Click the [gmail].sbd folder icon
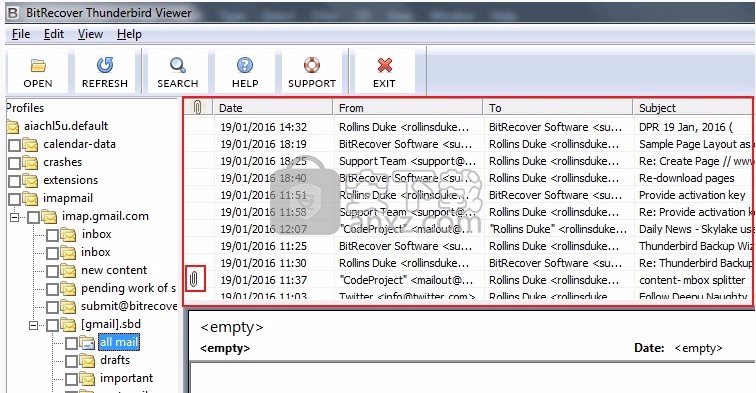The image size is (756, 393). coord(68,325)
